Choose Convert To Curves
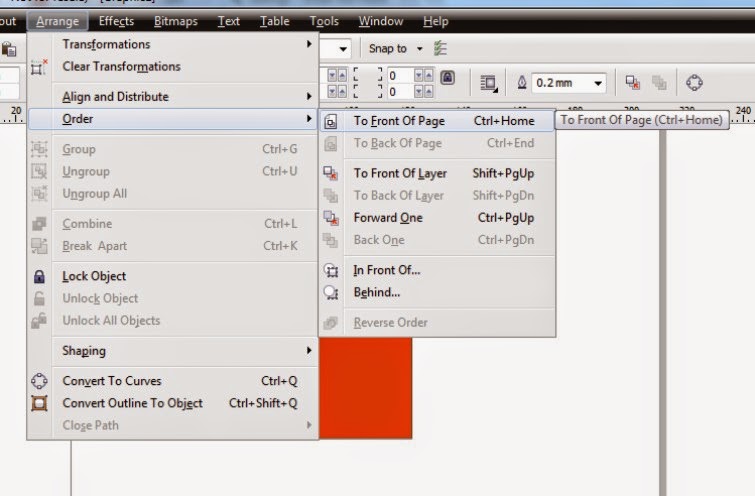 pos(173,381)
